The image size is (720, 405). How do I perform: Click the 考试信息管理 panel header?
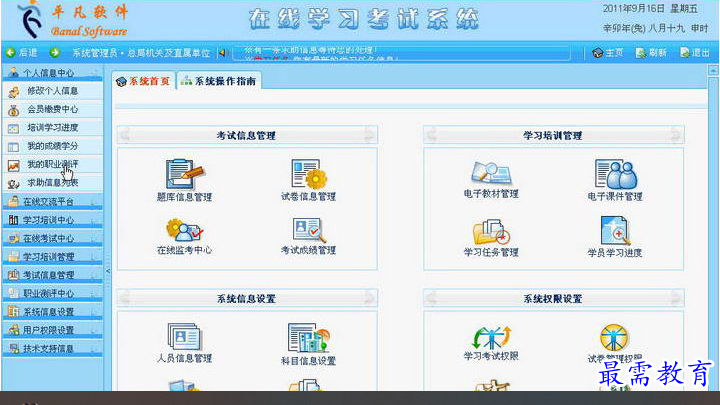coord(247,135)
